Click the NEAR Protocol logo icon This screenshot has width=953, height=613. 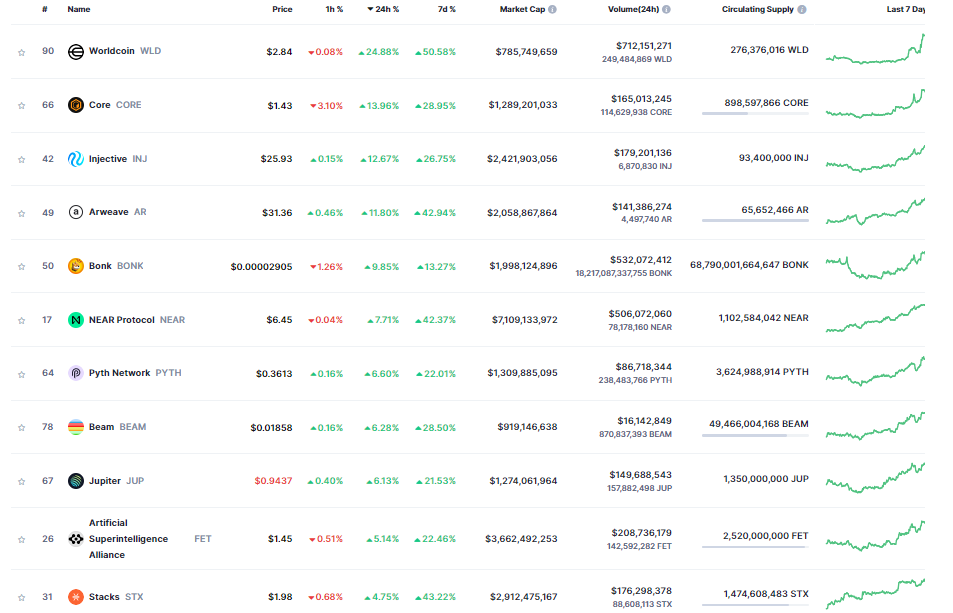[75, 320]
